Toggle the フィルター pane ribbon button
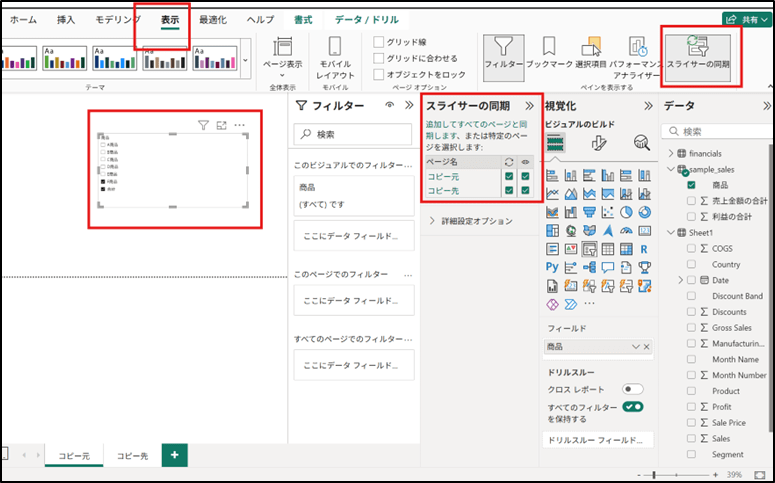Image resolution: width=775 pixels, height=483 pixels. (x=503, y=53)
